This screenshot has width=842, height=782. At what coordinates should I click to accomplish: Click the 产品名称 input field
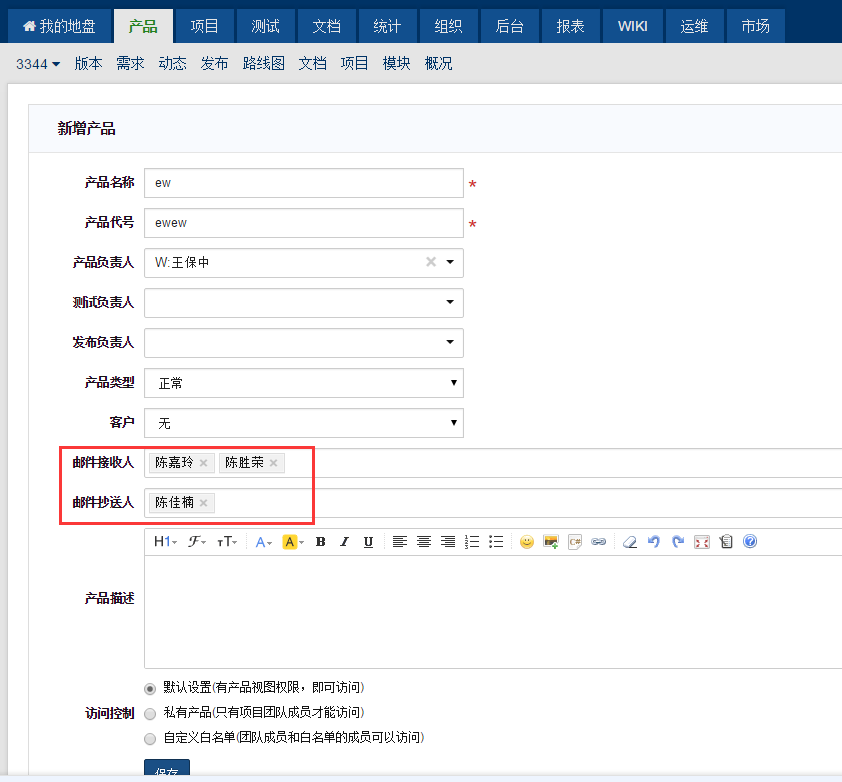(304, 183)
